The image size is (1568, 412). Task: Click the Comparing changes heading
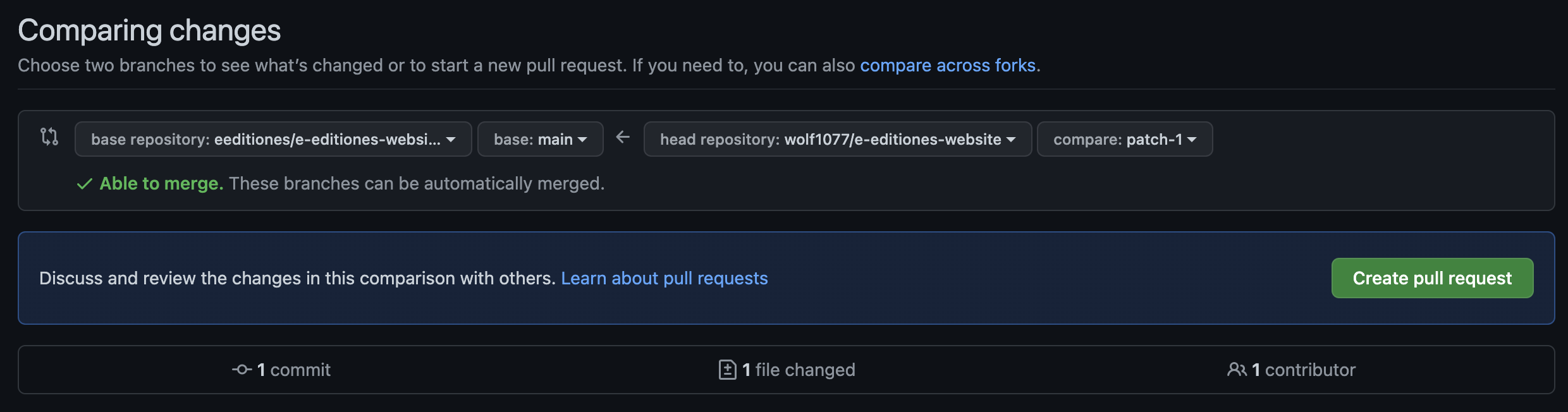149,30
